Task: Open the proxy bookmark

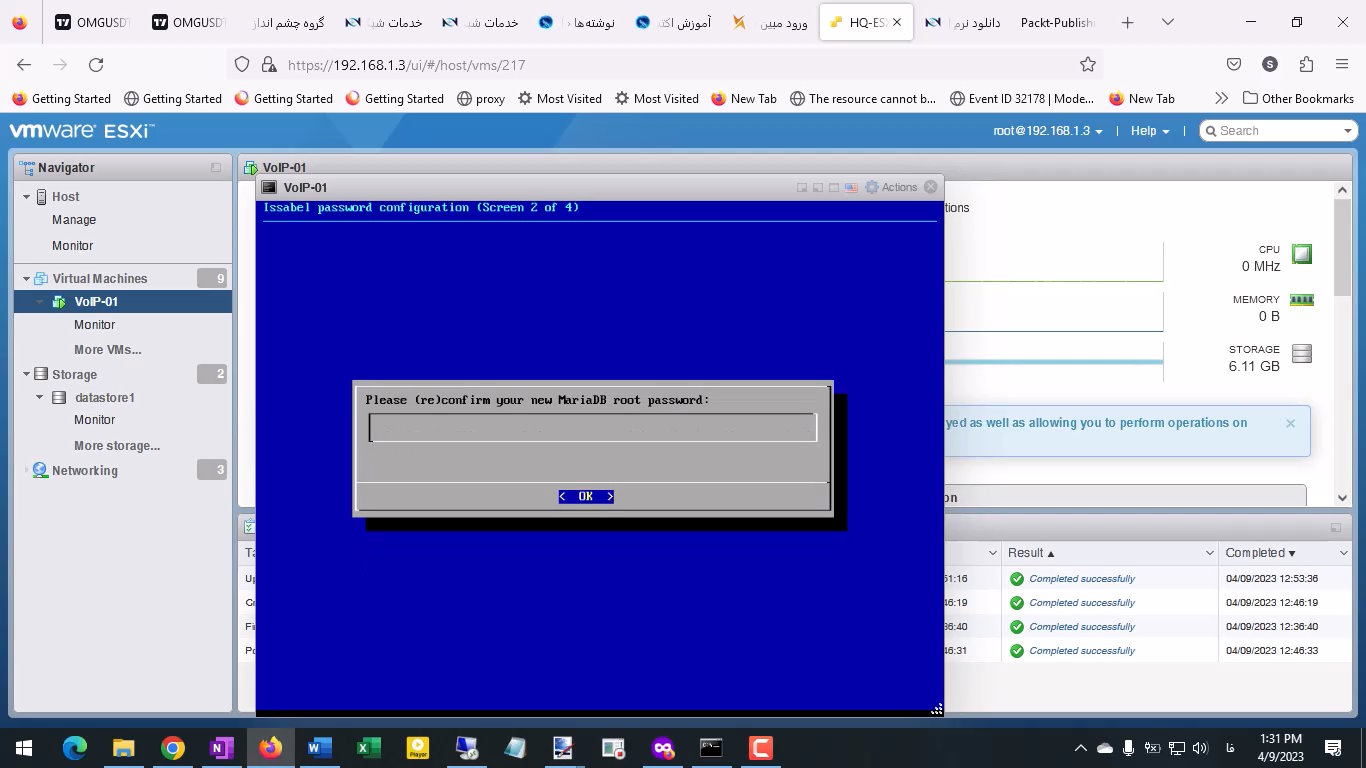Action: (481, 99)
